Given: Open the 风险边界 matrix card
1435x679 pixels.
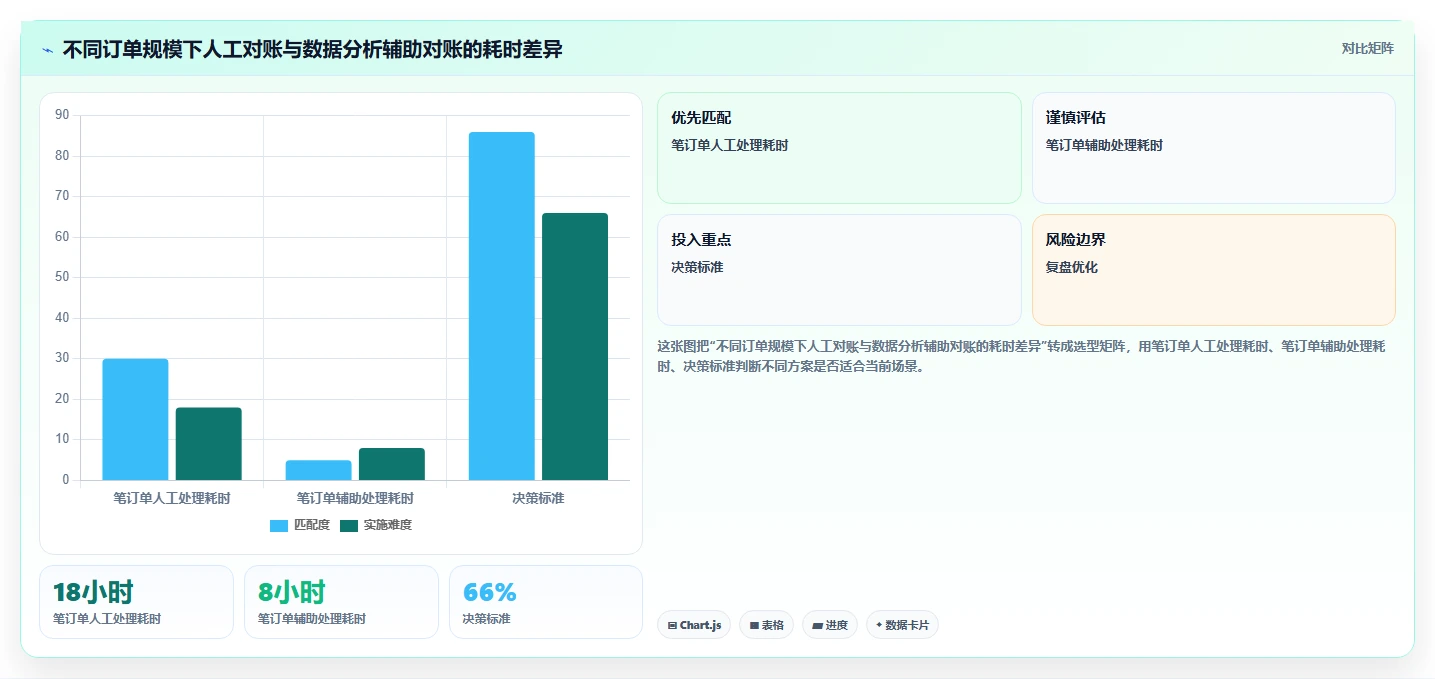Looking at the screenshot, I should (x=1213, y=270).
